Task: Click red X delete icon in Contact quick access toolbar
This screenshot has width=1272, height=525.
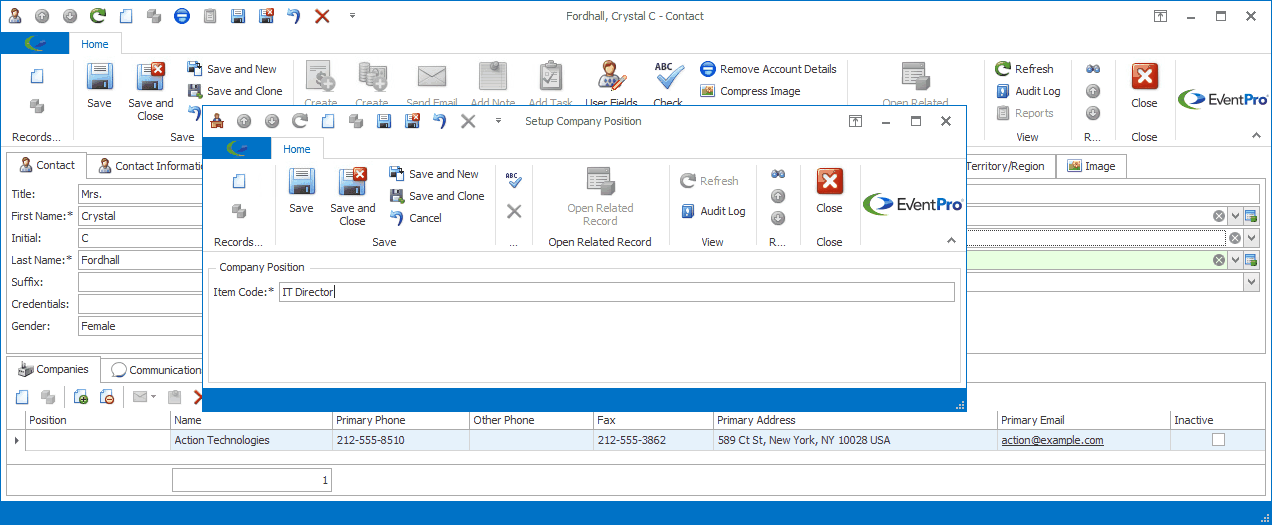Action: [x=322, y=16]
